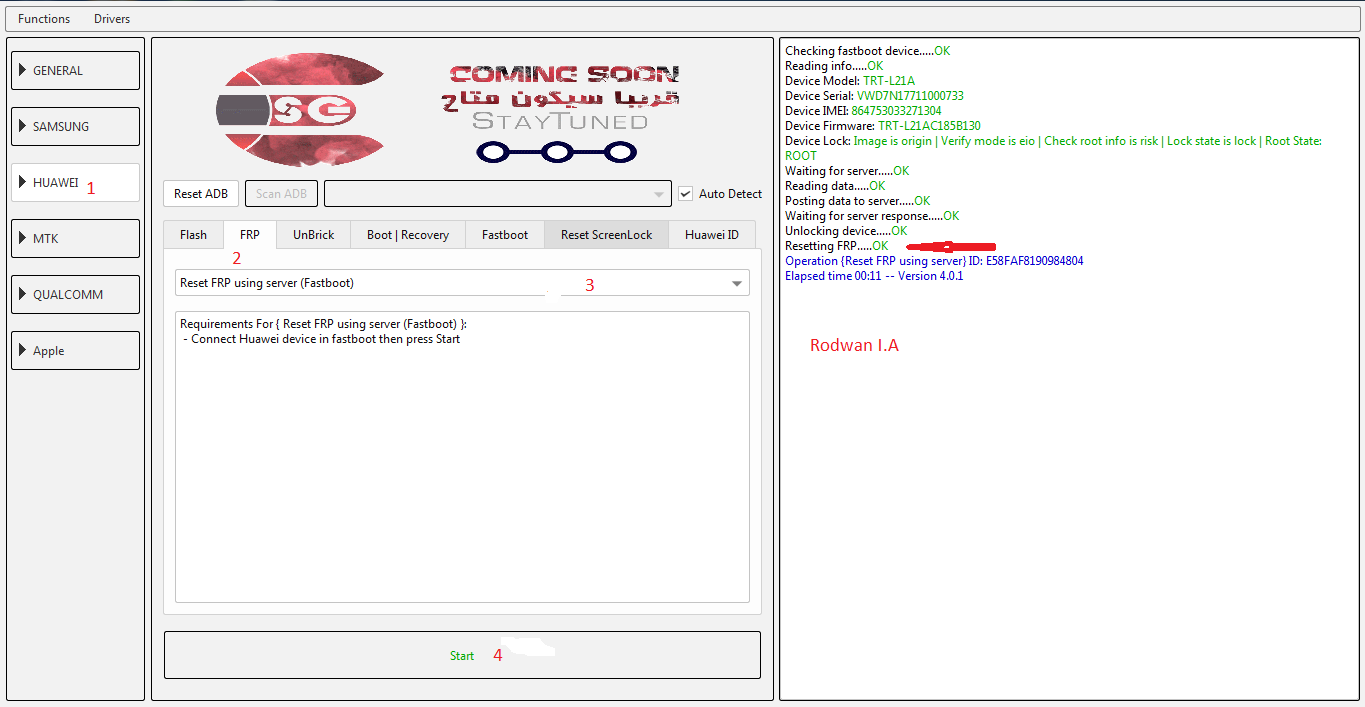Image resolution: width=1365 pixels, height=707 pixels.
Task: Click the Reading info.....OK log line
Action: click(834, 66)
